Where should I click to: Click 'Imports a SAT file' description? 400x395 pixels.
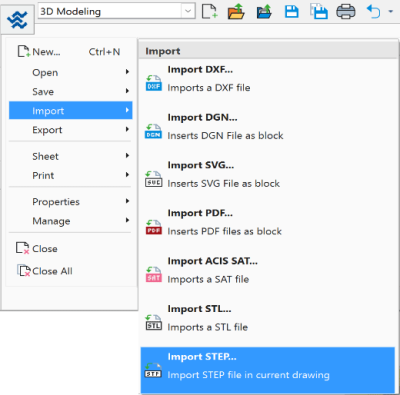coord(208,279)
